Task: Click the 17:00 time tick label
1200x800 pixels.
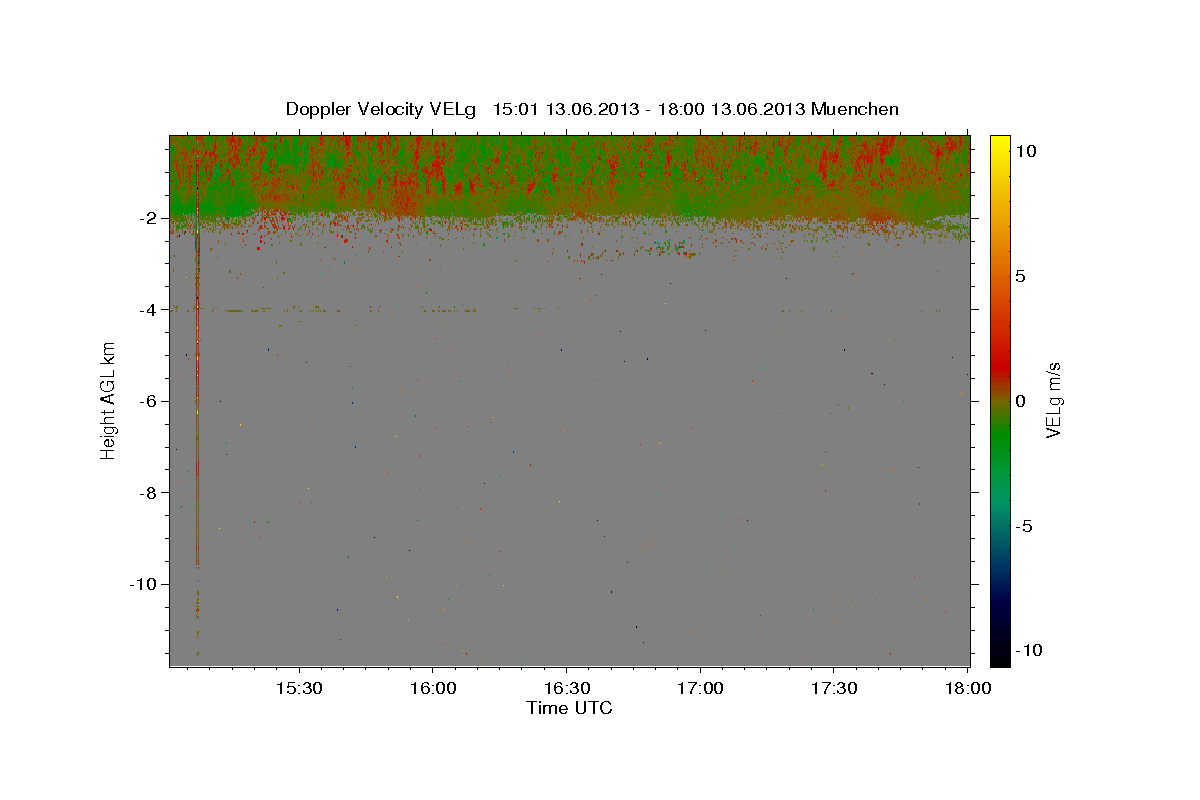Action: coord(701,689)
